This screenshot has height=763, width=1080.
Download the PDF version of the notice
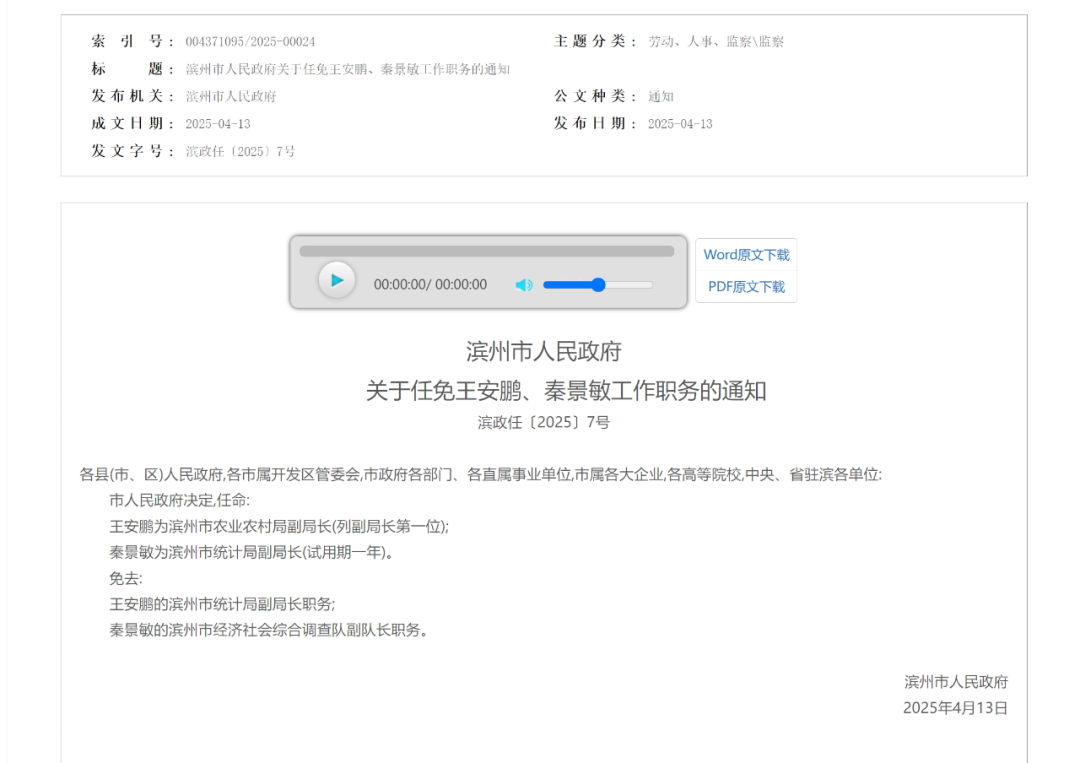tap(744, 287)
